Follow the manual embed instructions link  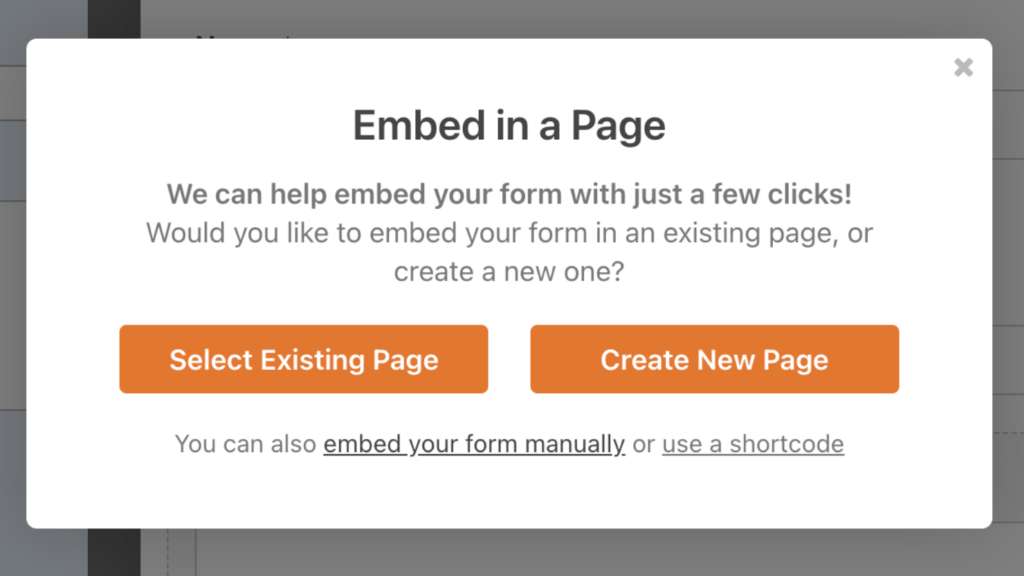point(474,443)
